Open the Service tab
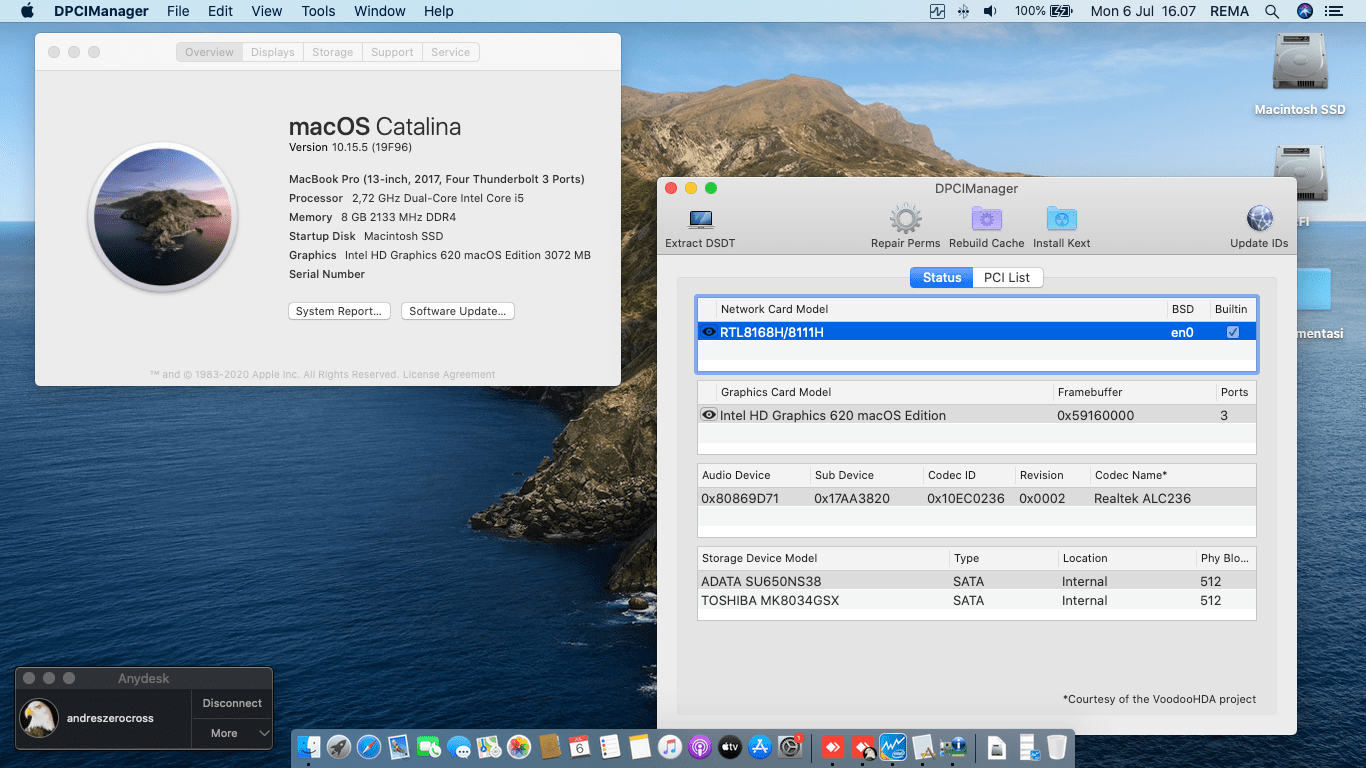This screenshot has width=1366, height=768. coord(451,52)
